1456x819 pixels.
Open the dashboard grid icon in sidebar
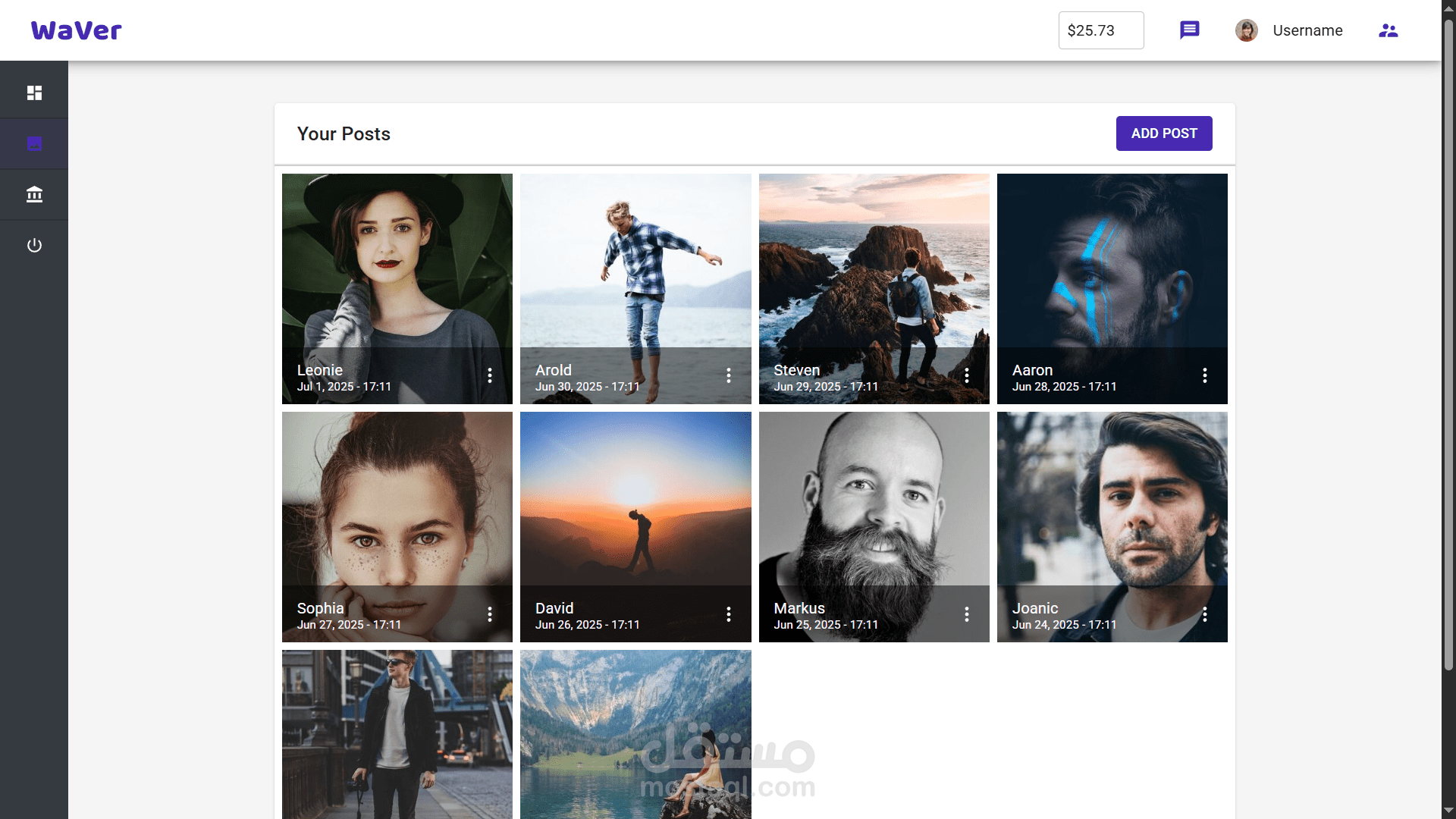point(34,93)
